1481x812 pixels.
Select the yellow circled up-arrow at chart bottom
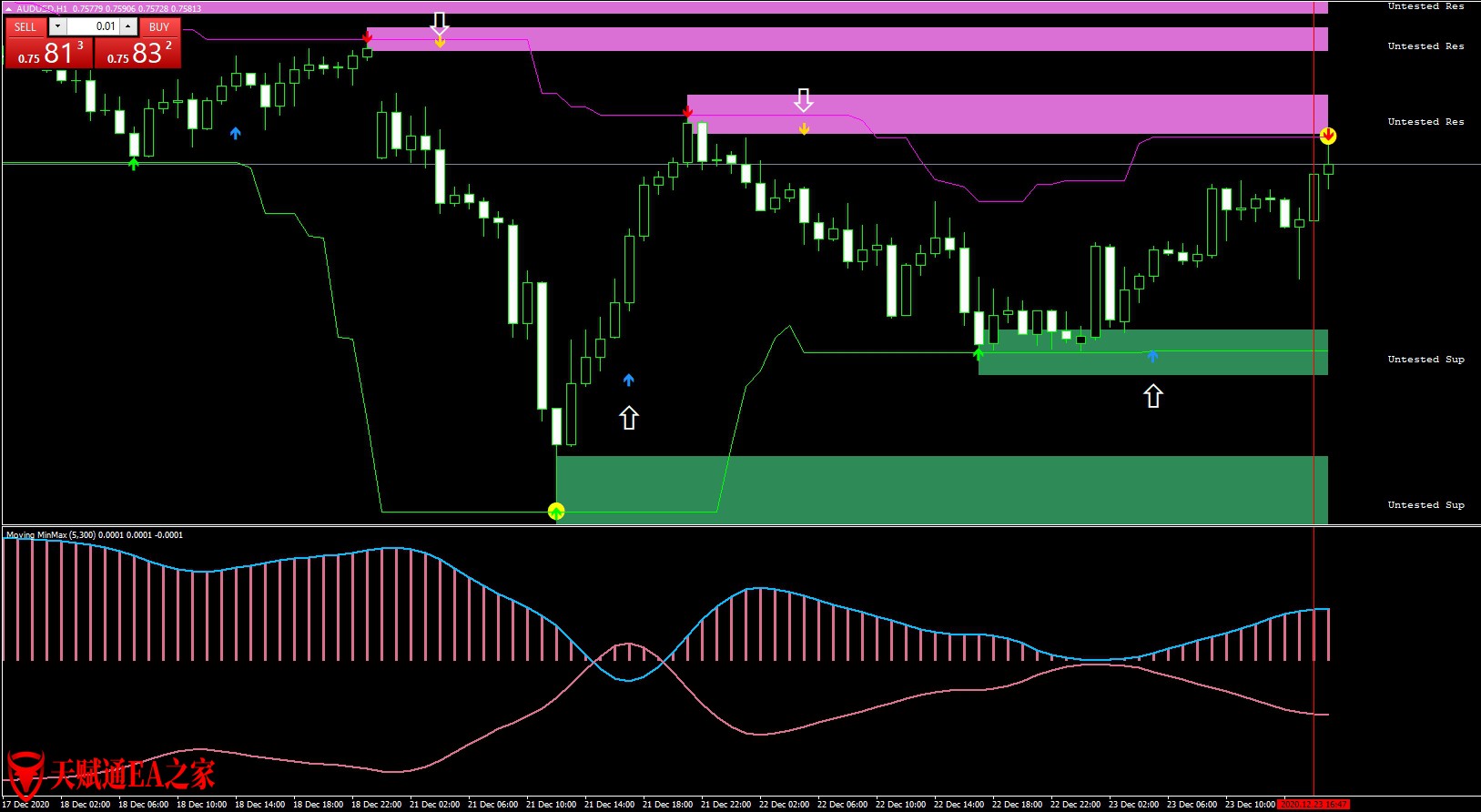[x=556, y=512]
